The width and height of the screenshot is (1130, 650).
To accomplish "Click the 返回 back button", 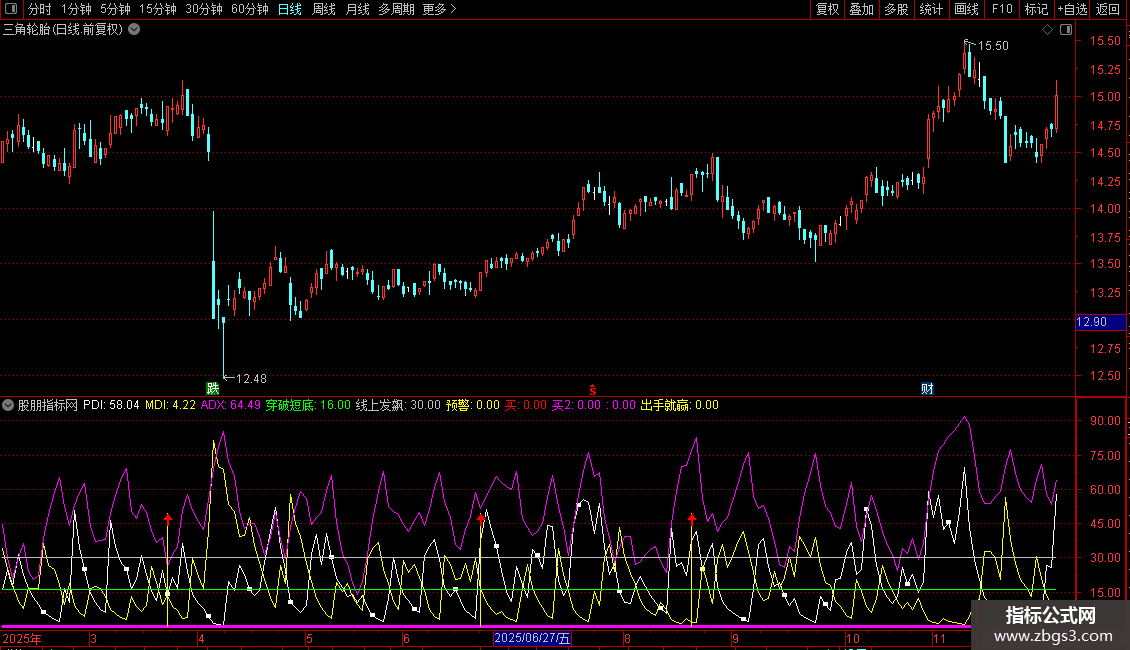I will coord(1108,10).
